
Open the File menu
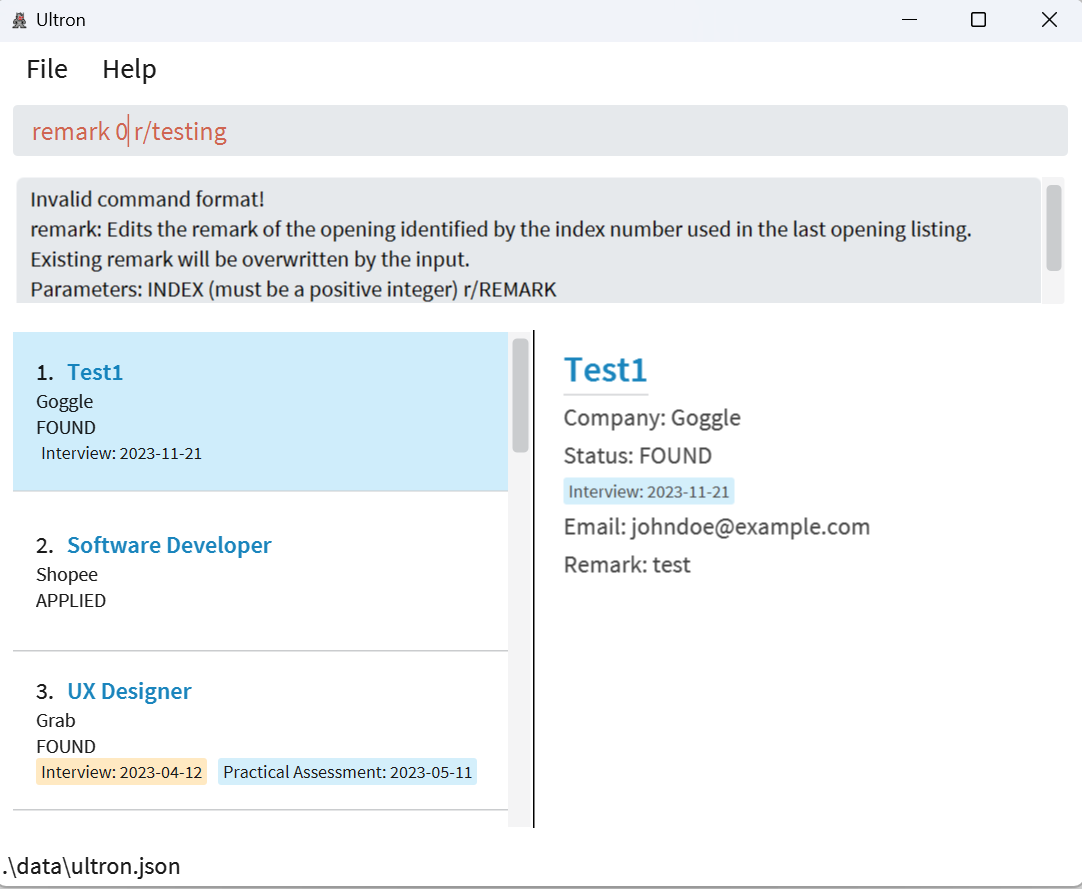(47, 69)
